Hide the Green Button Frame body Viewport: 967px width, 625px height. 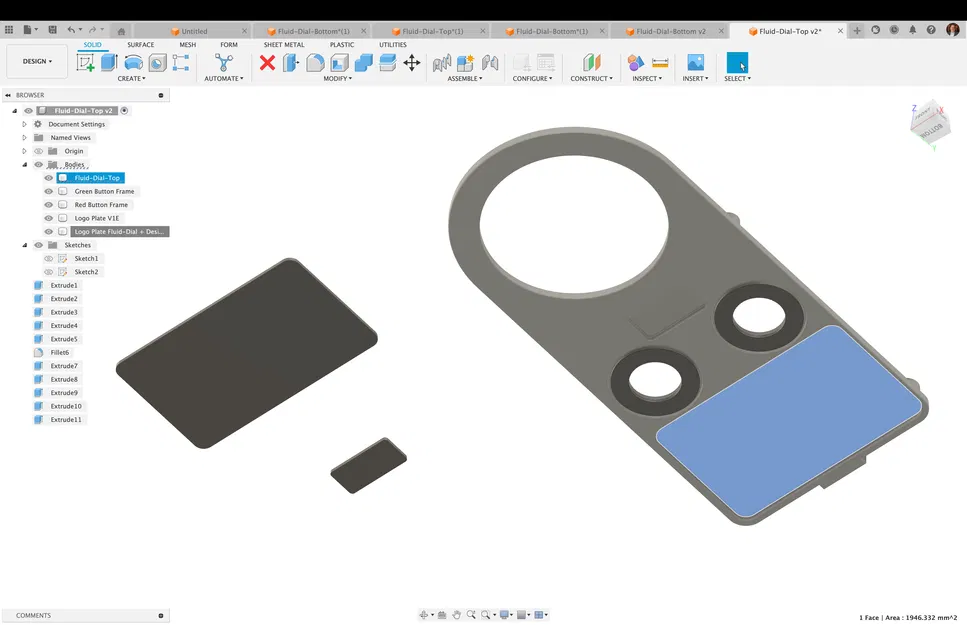(x=47, y=191)
